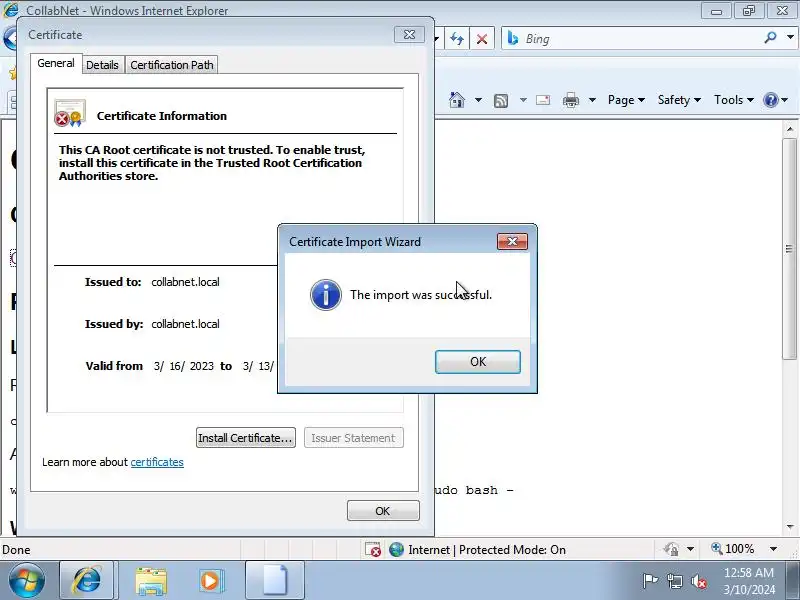Click the Help question mark icon
The height and width of the screenshot is (600, 800).
point(770,100)
